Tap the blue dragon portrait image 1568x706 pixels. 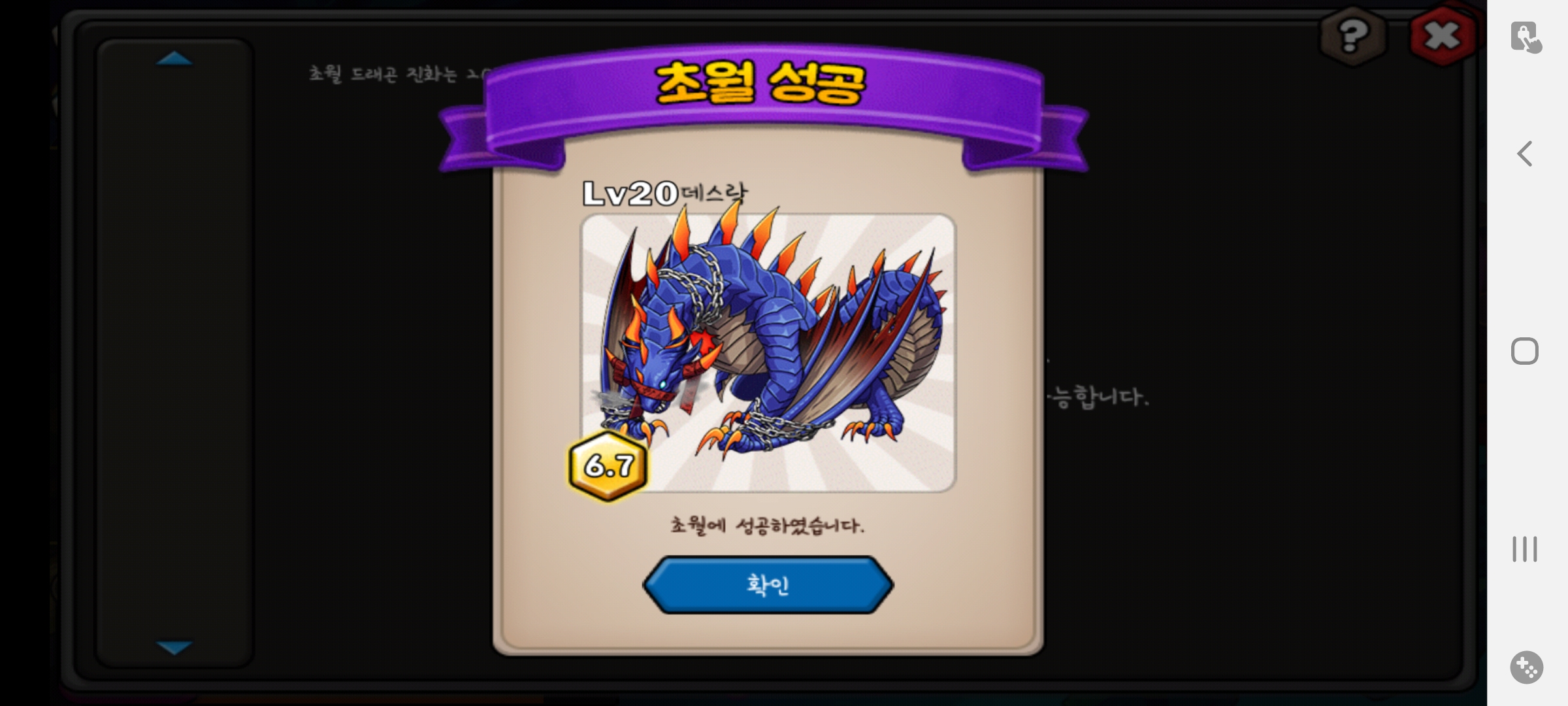(768, 353)
